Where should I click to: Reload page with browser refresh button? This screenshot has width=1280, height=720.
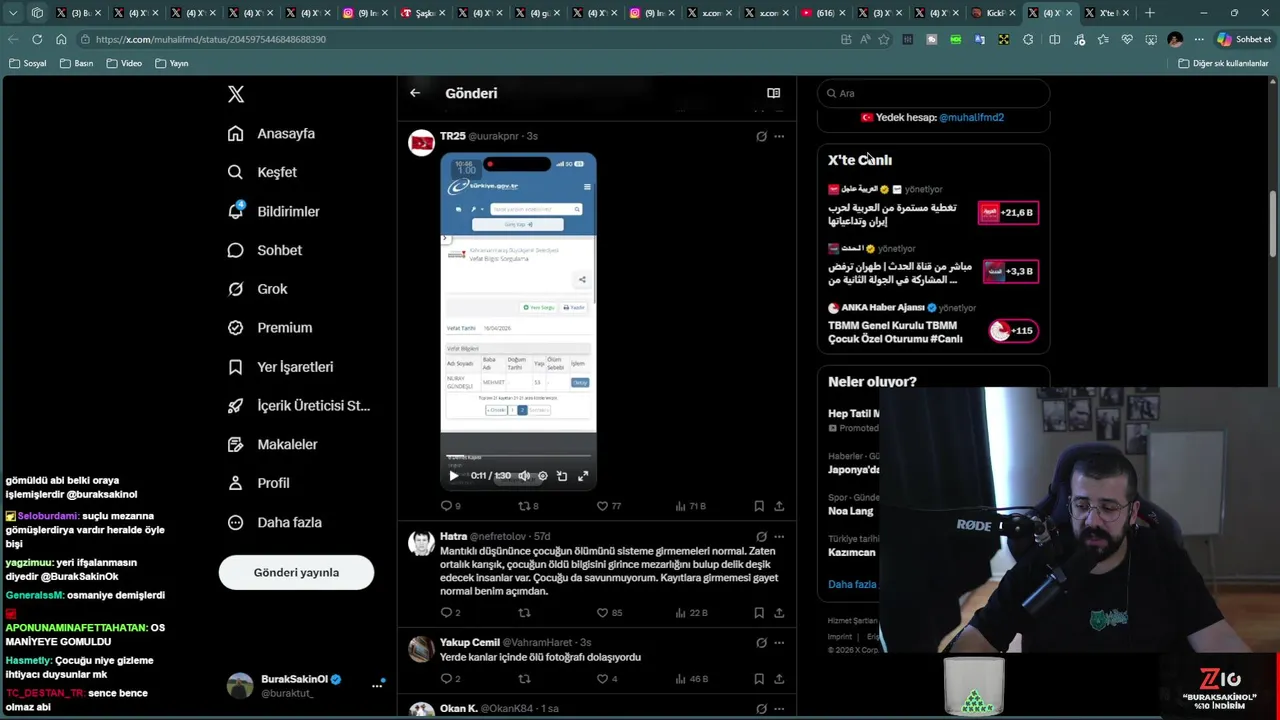[37, 39]
